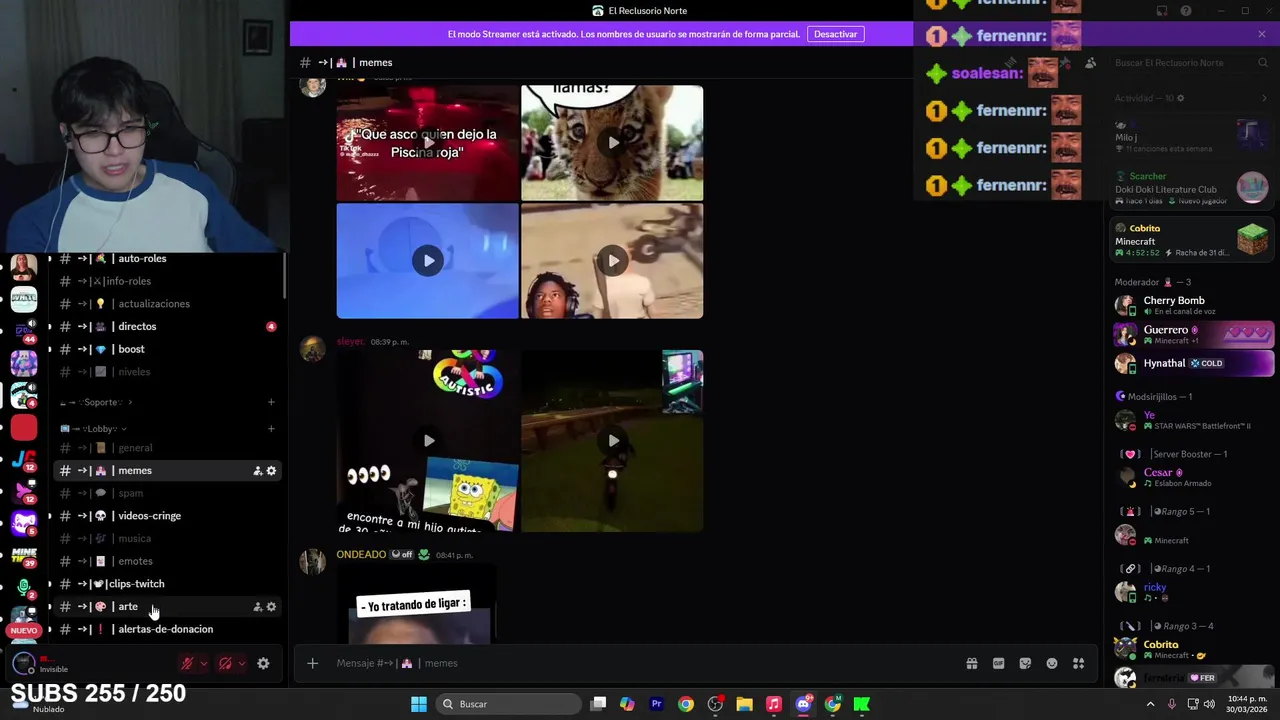Play the night motorcycle road video

pos(612,441)
